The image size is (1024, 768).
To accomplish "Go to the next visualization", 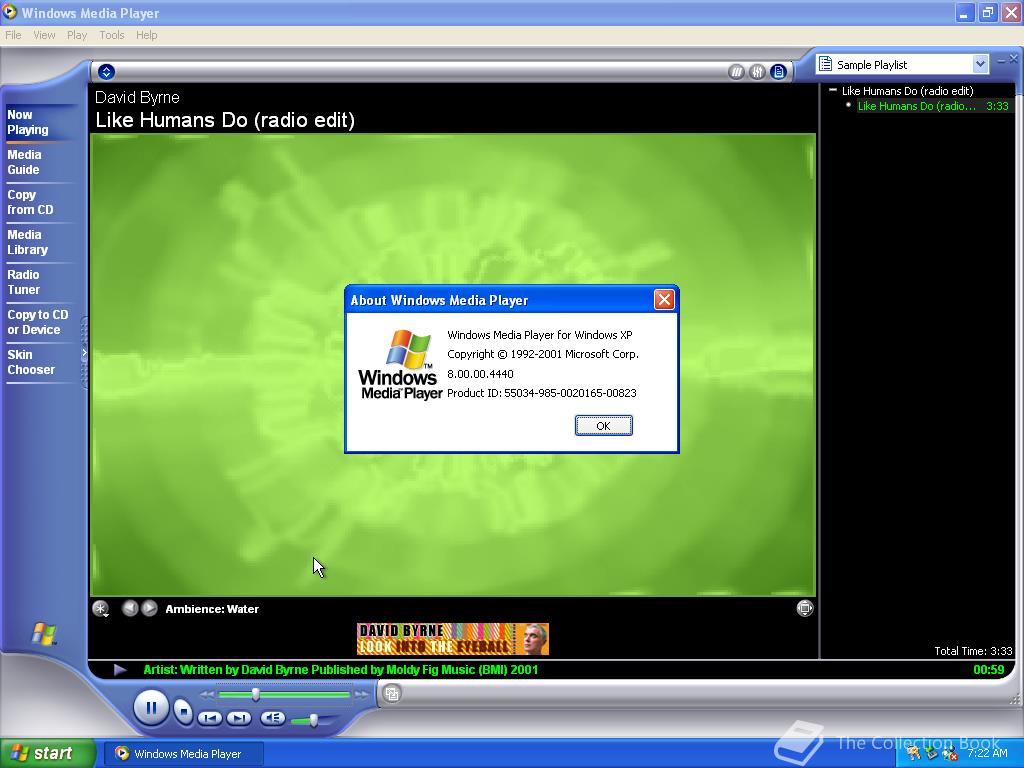I will click(150, 609).
